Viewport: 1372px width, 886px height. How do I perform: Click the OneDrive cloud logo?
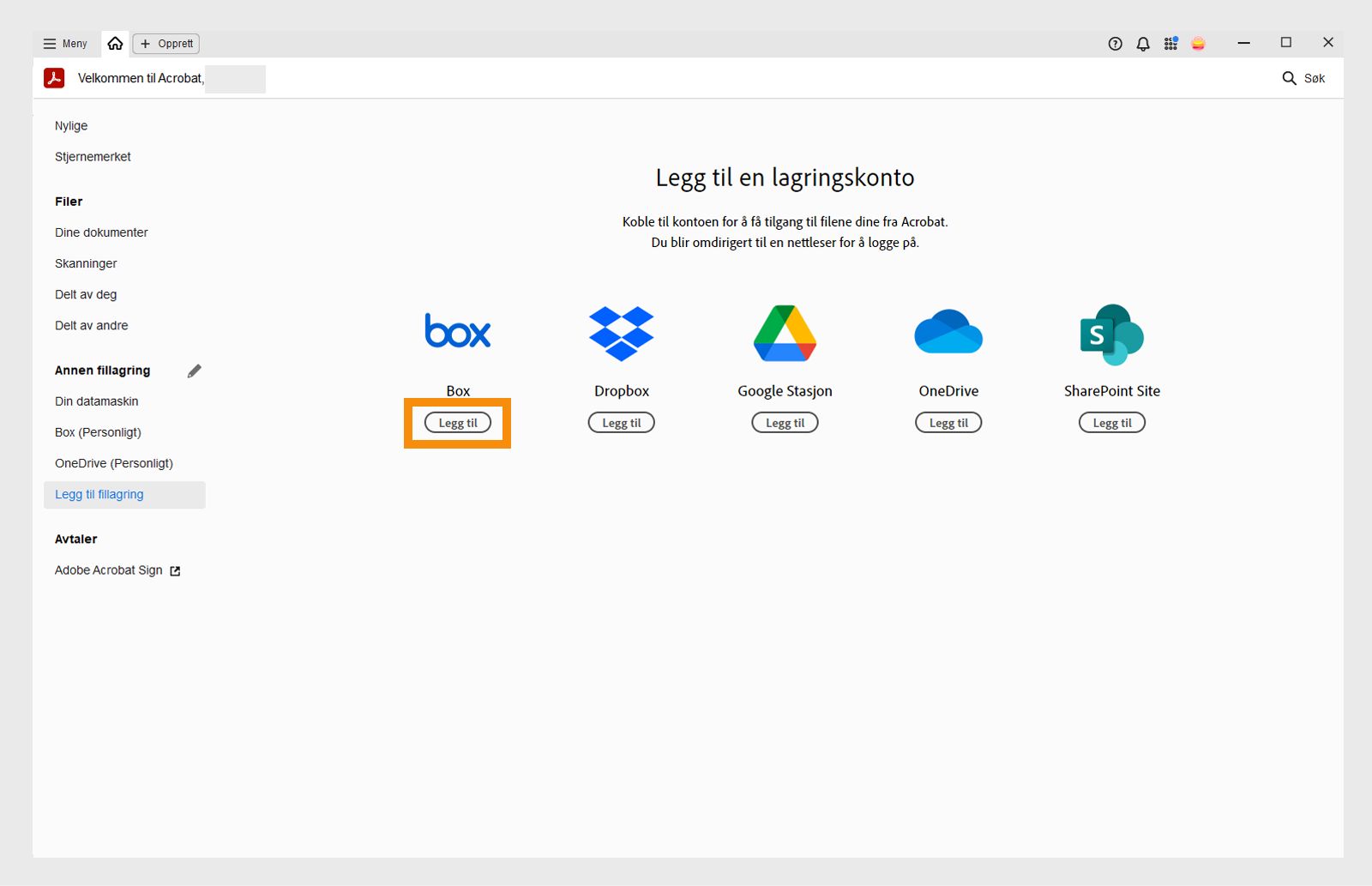click(x=948, y=331)
